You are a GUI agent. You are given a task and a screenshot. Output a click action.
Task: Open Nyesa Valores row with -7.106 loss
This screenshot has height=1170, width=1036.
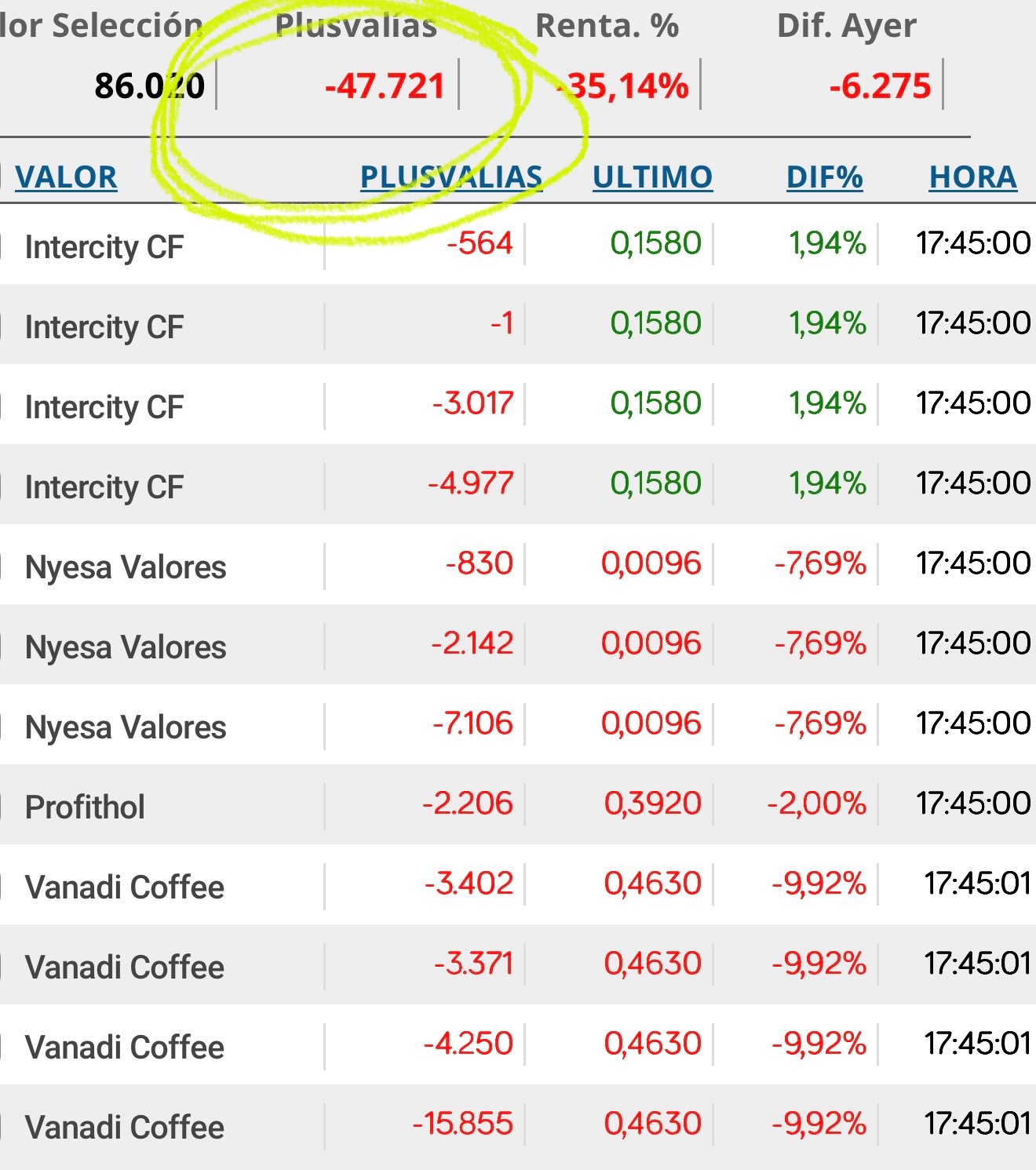(x=518, y=724)
